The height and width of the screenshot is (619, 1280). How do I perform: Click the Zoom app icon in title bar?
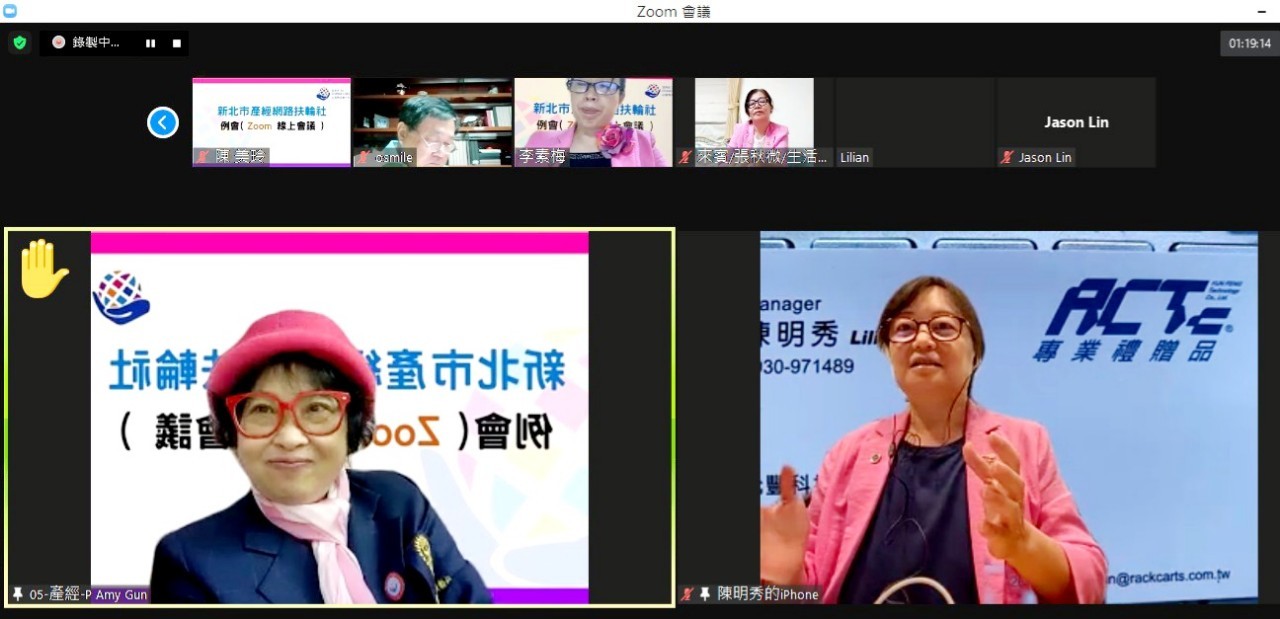tap(10, 11)
